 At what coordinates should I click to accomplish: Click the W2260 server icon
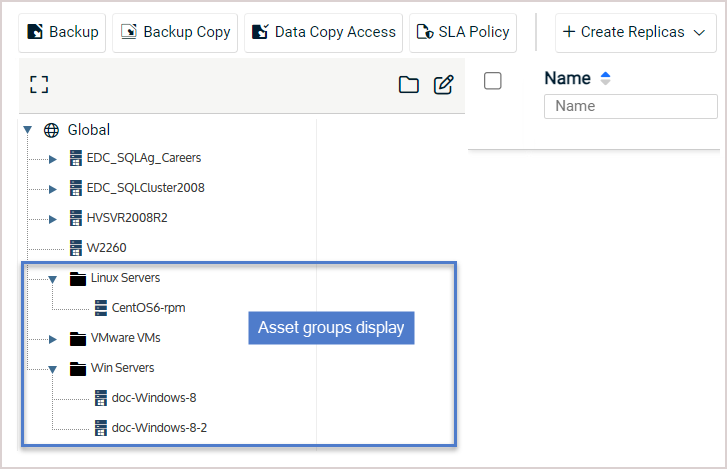click(x=76, y=248)
